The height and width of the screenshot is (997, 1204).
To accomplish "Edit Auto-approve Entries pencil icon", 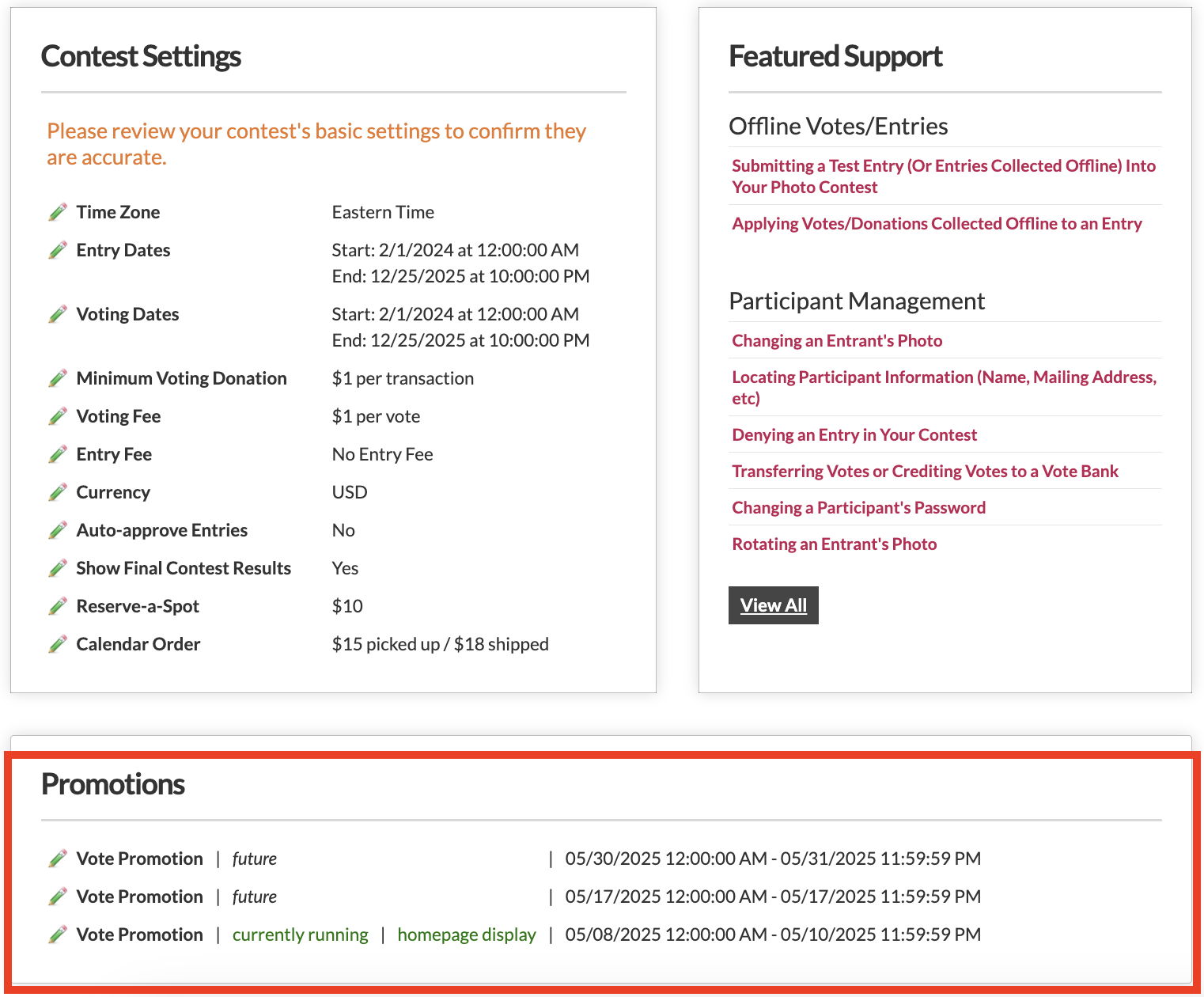I will pos(58,530).
